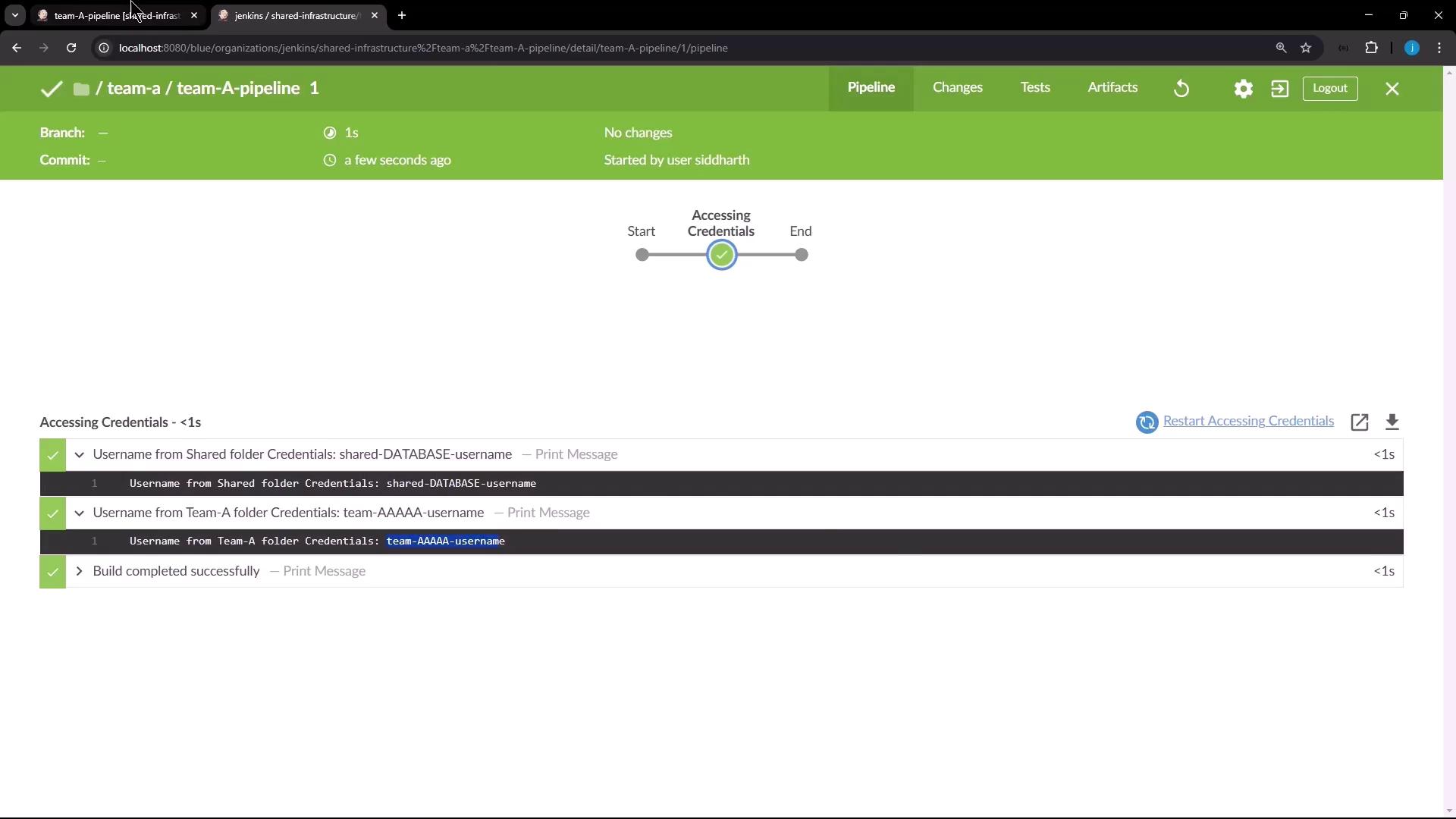This screenshot has width=1456, height=819.
Task: Click the success checkmark icon in header
Action: click(x=51, y=89)
